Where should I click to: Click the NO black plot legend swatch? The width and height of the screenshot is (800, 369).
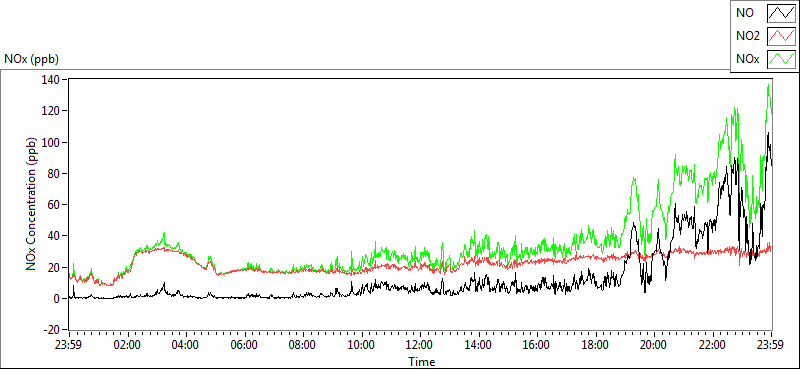tap(782, 12)
